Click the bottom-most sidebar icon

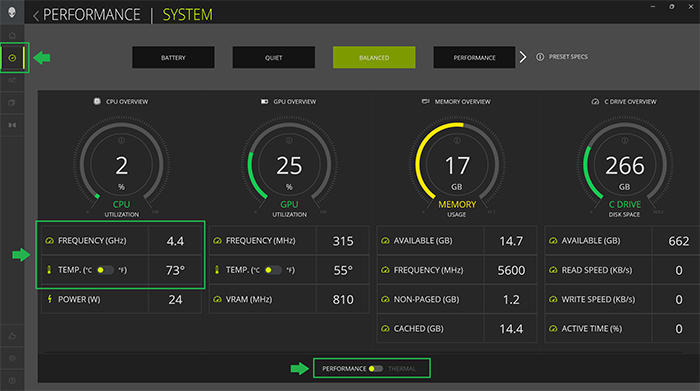(12, 380)
